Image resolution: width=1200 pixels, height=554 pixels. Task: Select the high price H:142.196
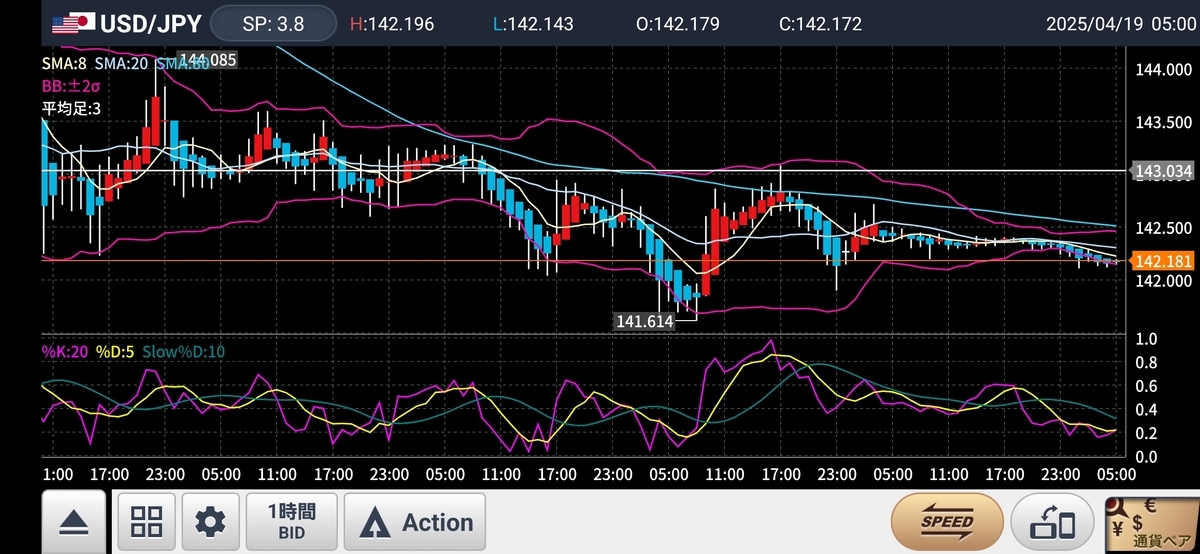(x=392, y=23)
